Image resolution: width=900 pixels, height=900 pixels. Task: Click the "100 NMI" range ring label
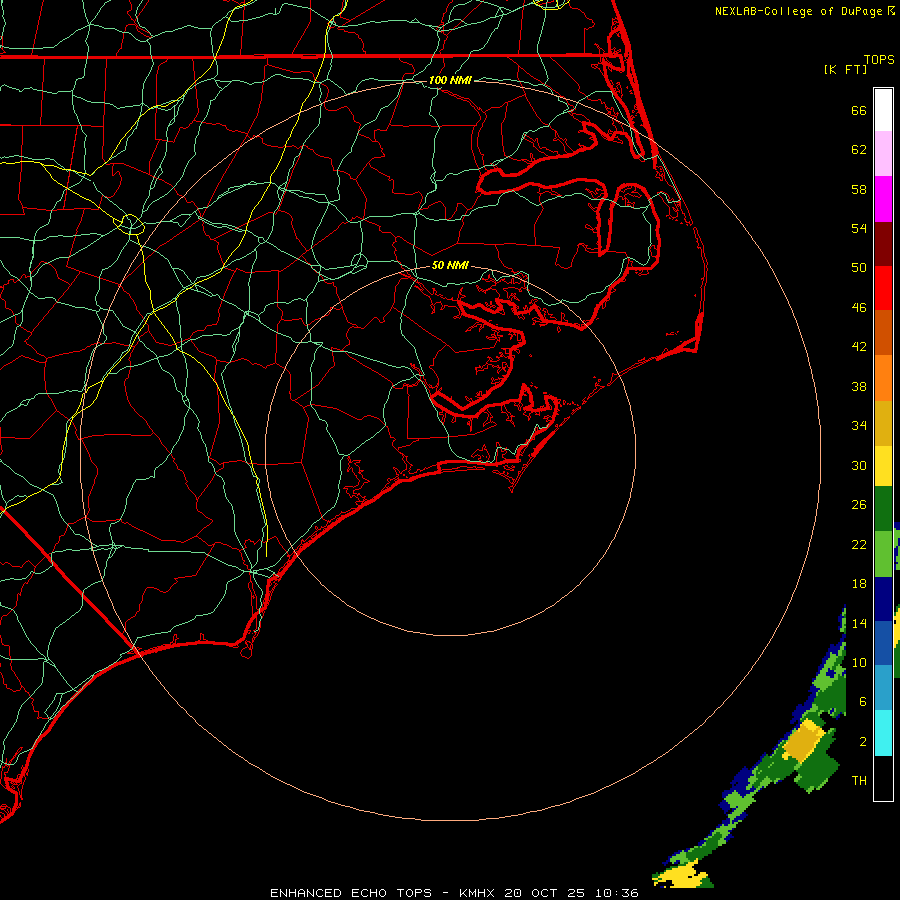click(x=450, y=80)
